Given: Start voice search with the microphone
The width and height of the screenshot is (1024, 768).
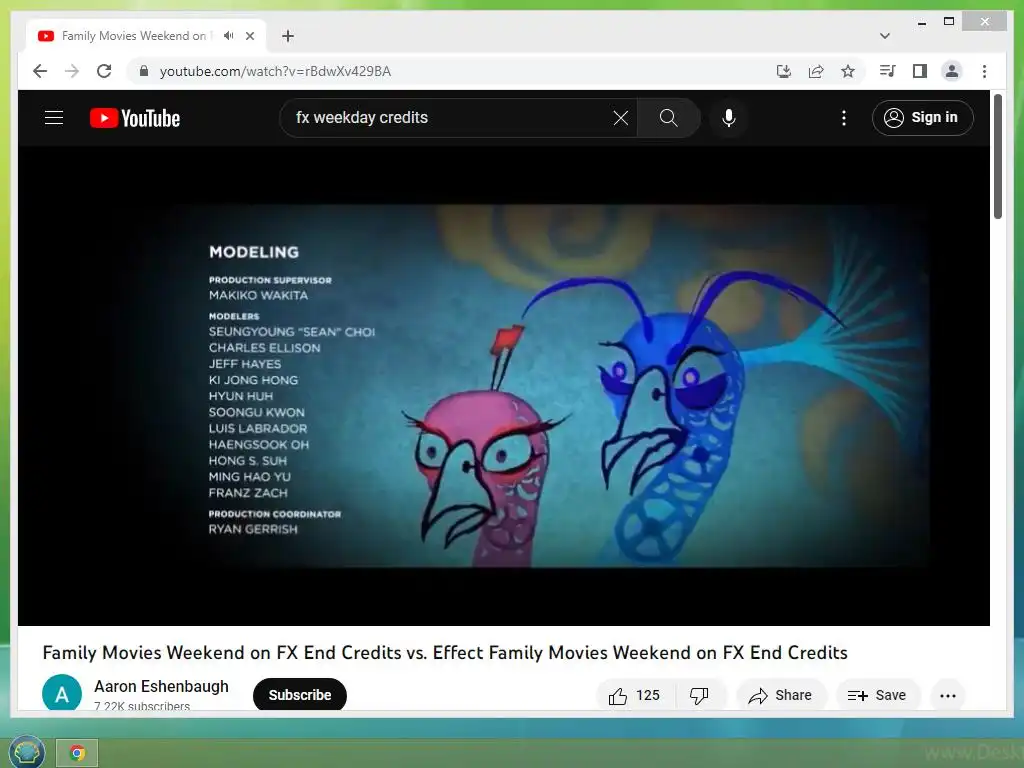Looking at the screenshot, I should tap(729, 118).
